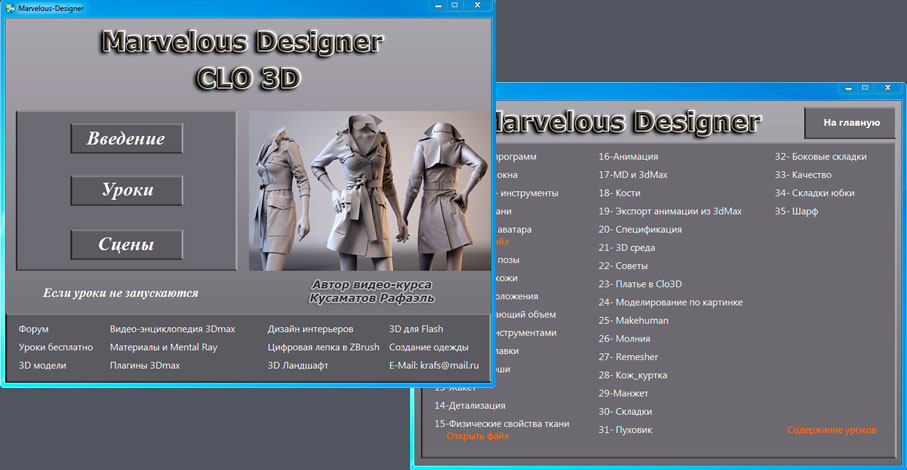907x470 pixels.
Task: Open lesson 15-Физические свойства ткани
Action: pyautogui.click(x=502, y=424)
